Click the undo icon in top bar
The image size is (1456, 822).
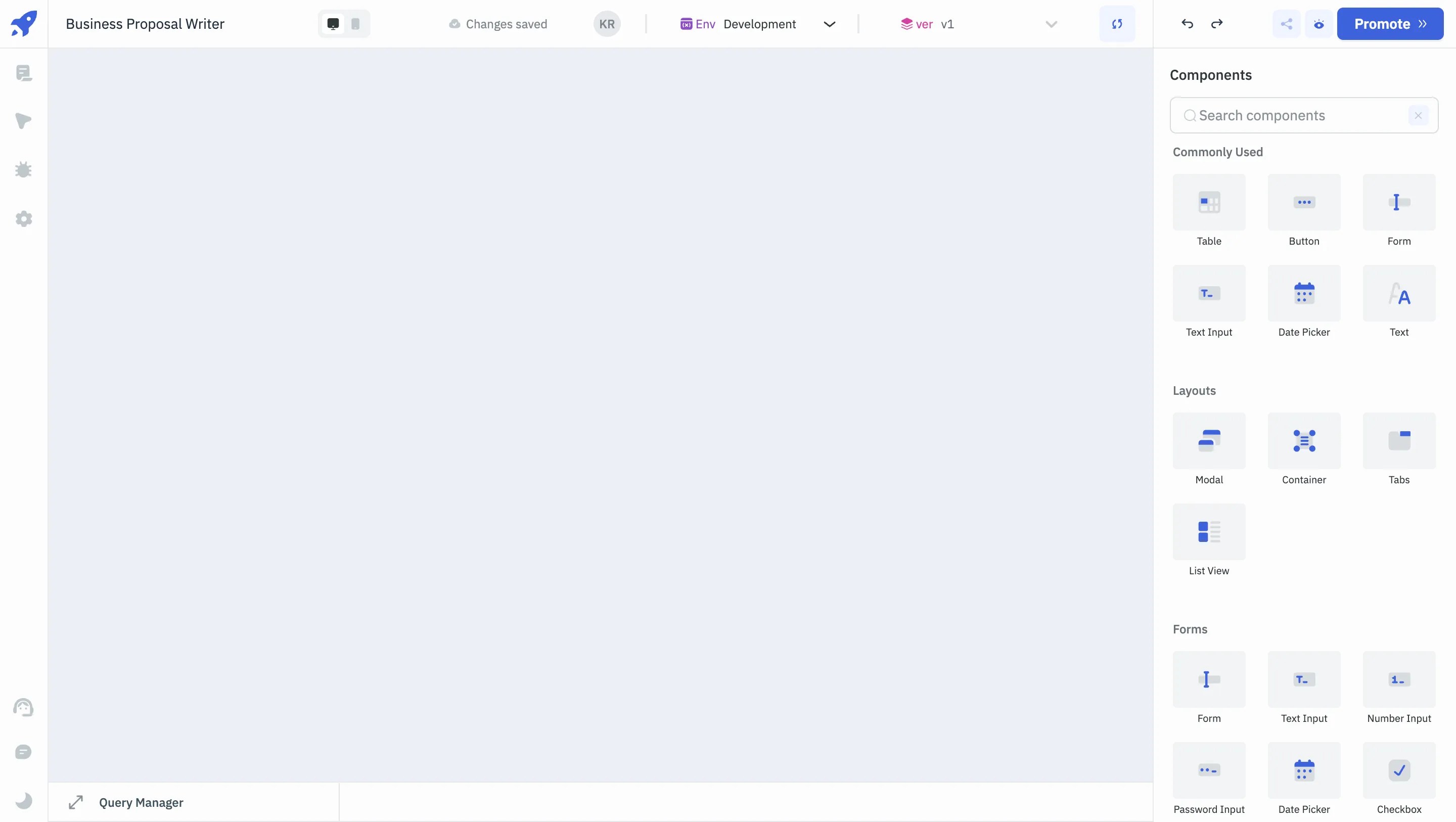[x=1187, y=24]
